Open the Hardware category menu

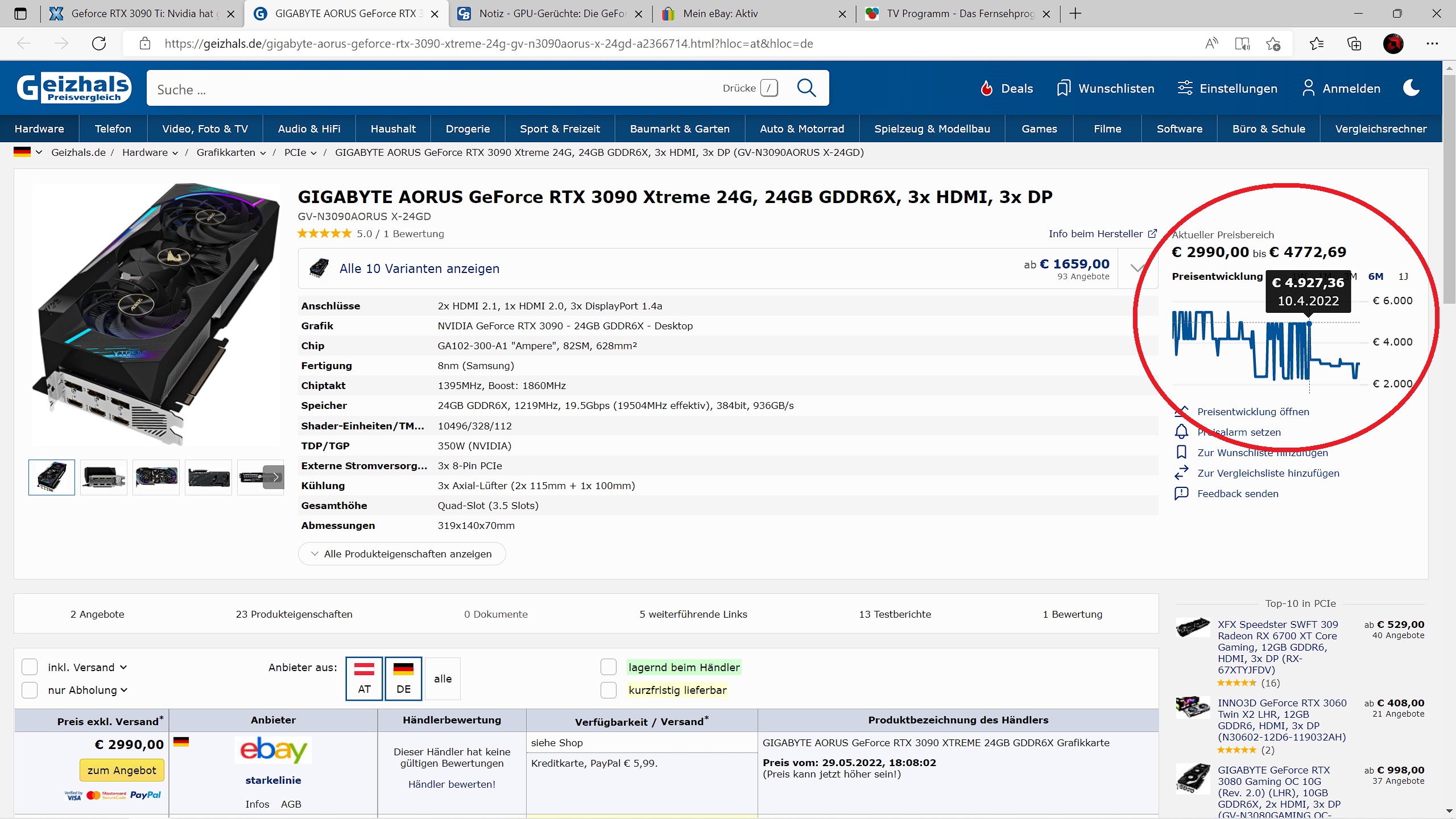(39, 129)
